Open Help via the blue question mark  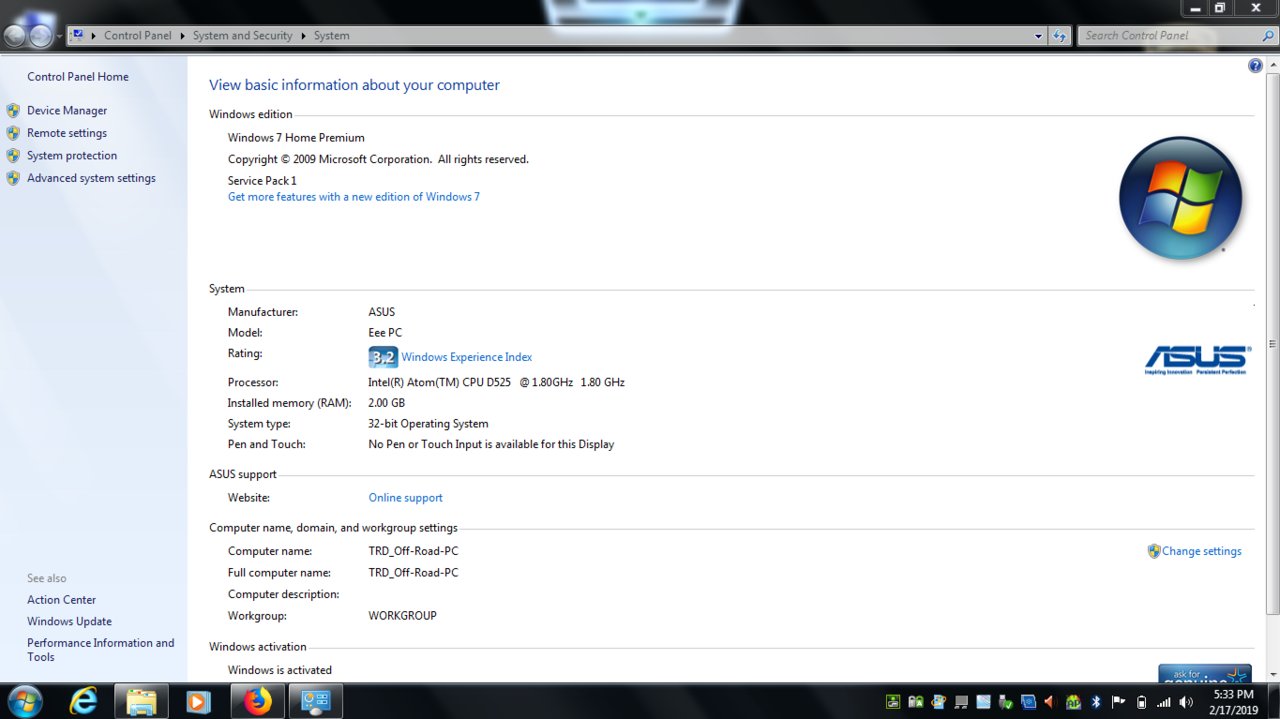pos(1255,66)
